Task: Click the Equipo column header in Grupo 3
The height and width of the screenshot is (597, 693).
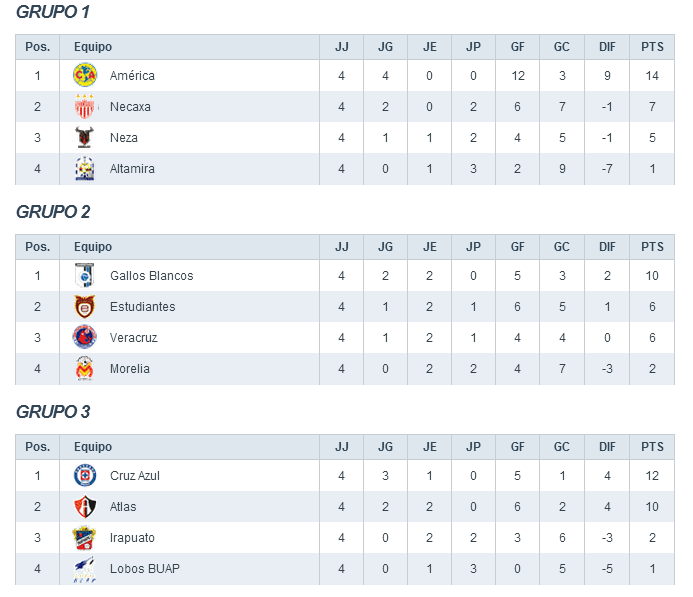Action: 93,447
